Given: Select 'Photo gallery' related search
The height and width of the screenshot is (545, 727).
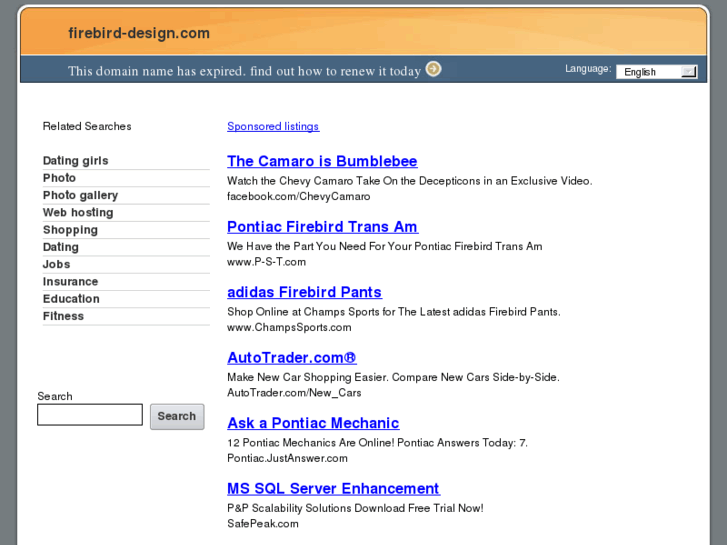Looking at the screenshot, I should click(x=80, y=195).
